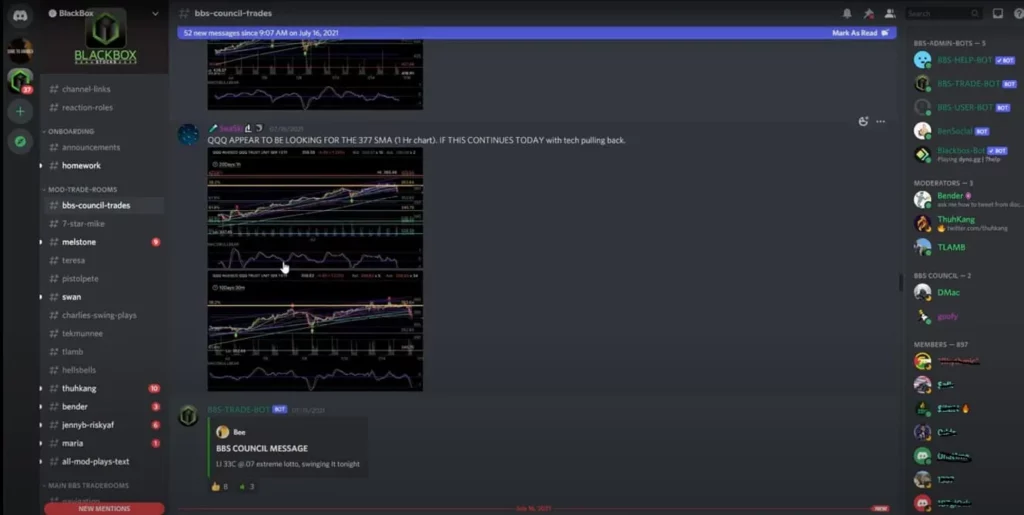This screenshot has width=1024, height=515.
Task: Add reaction to SwaSki's message
Action: click(863, 121)
